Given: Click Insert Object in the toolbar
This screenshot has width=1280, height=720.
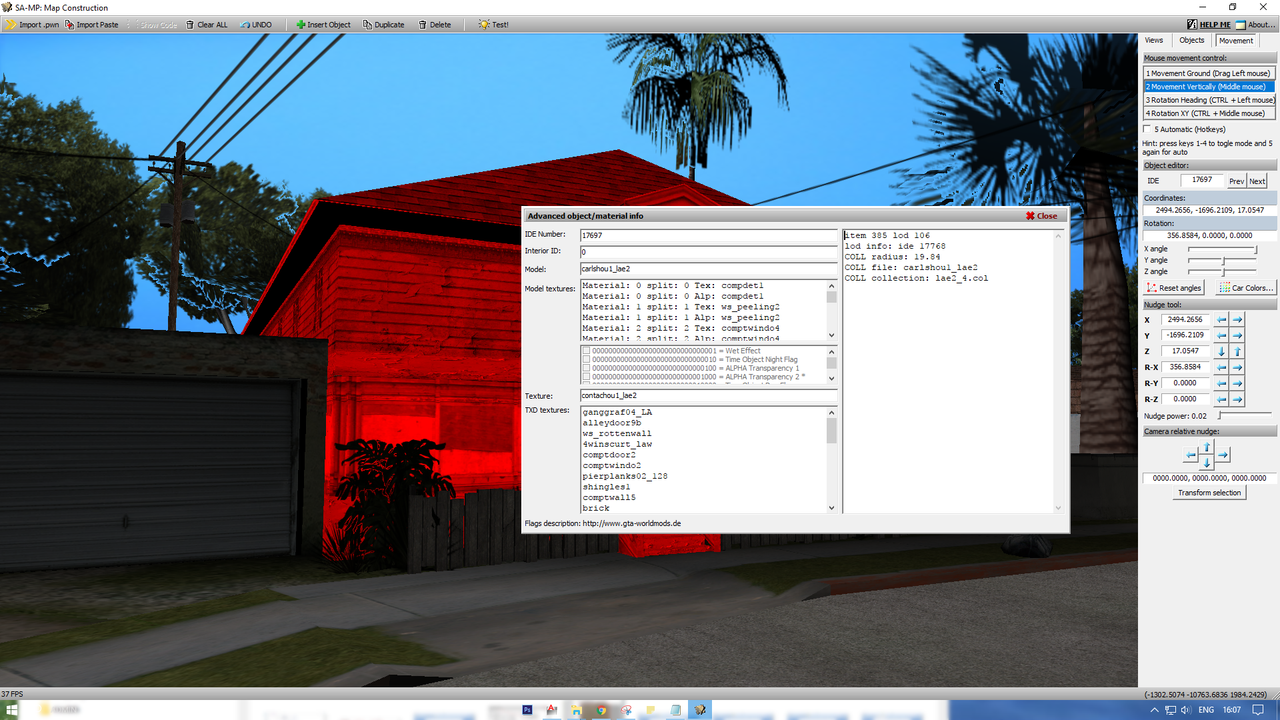Looking at the screenshot, I should pyautogui.click(x=323, y=24).
